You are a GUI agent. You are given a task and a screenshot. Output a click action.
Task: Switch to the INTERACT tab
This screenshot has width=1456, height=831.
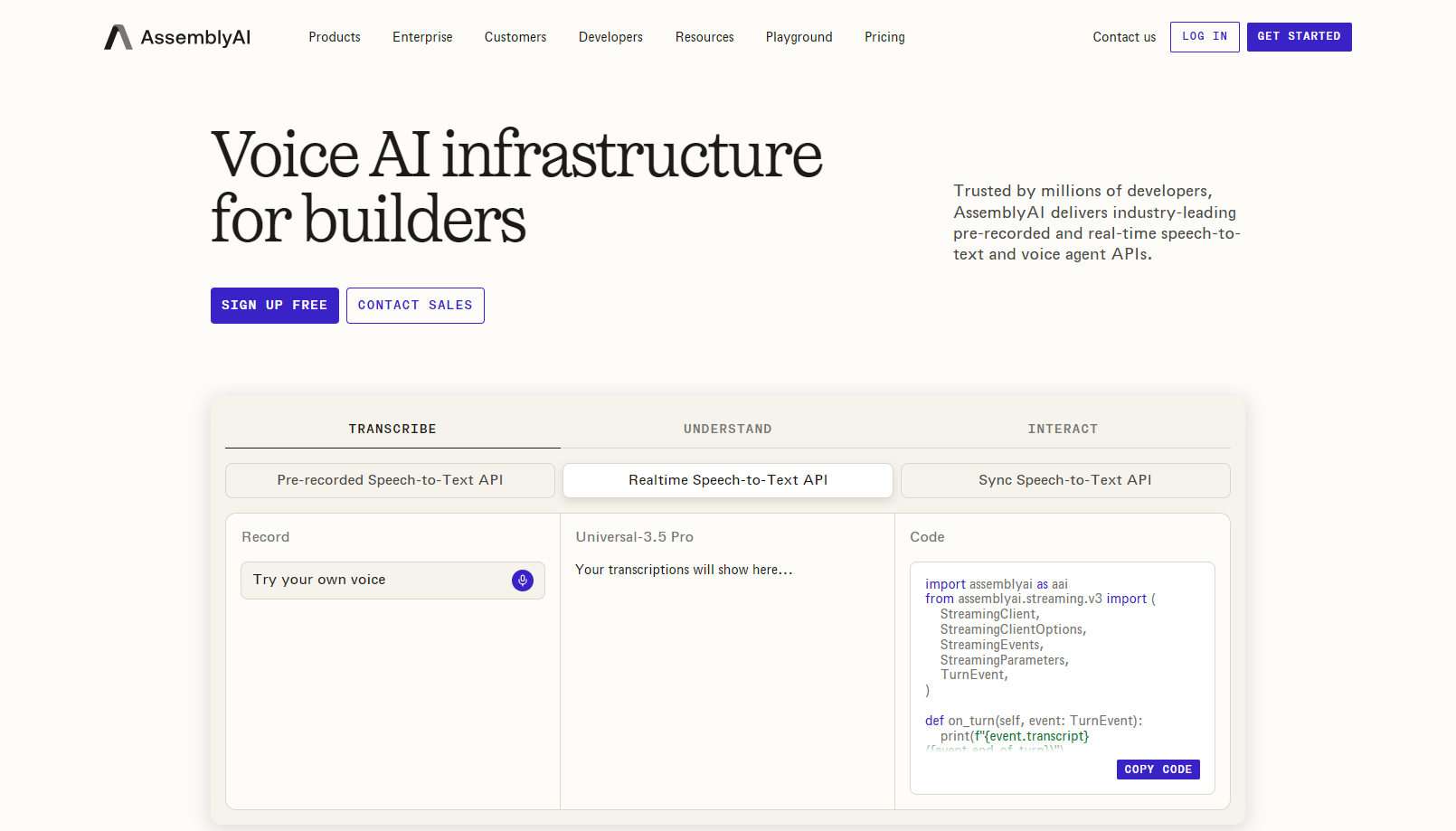click(1063, 430)
